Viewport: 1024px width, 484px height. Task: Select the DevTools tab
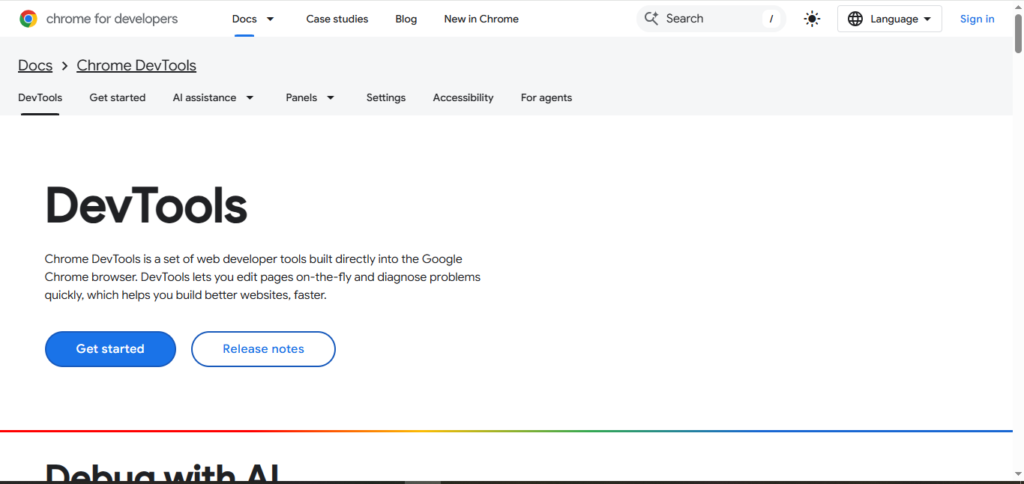click(40, 98)
